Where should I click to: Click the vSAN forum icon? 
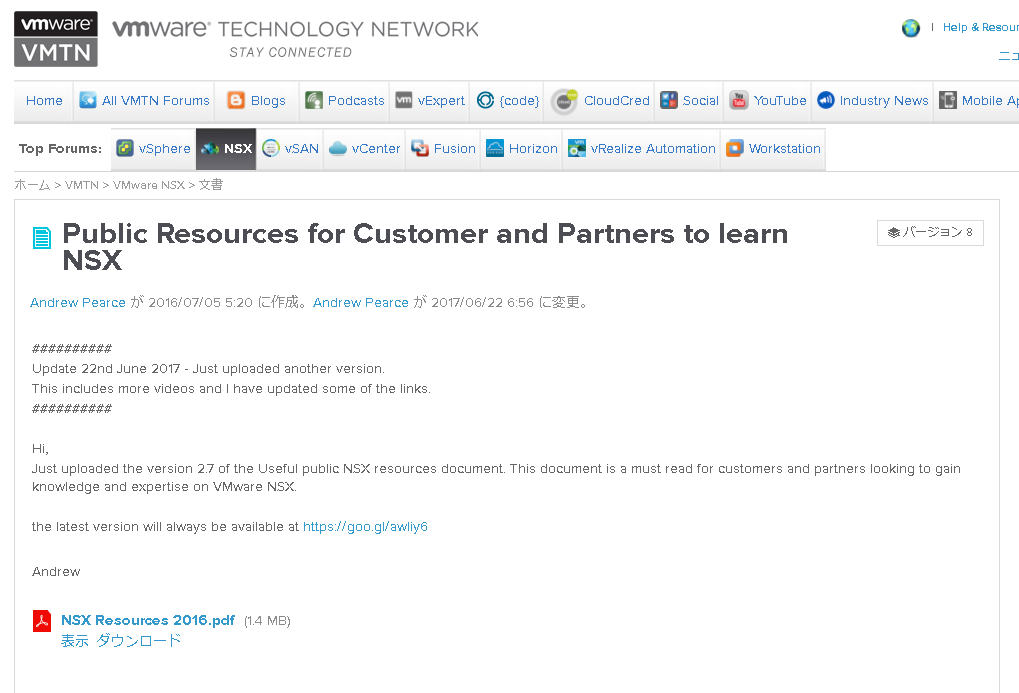tap(271, 148)
